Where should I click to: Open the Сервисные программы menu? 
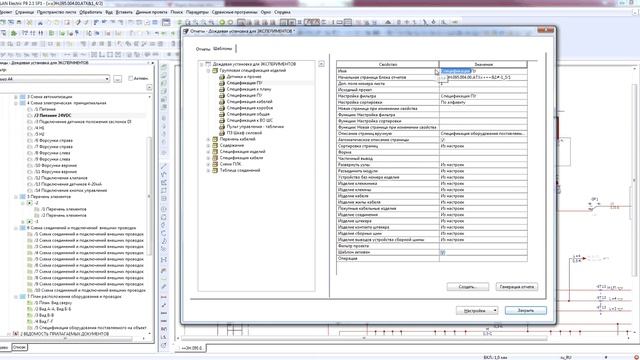point(235,12)
